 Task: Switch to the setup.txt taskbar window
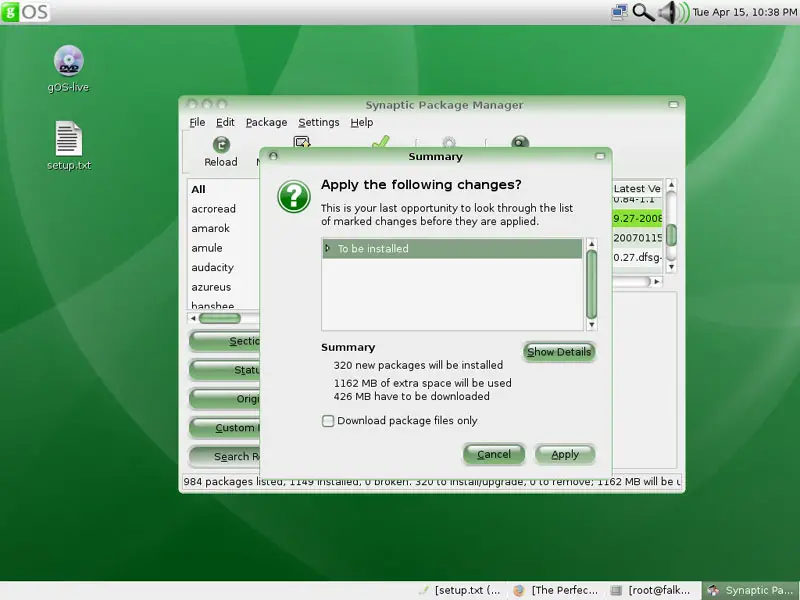point(459,590)
